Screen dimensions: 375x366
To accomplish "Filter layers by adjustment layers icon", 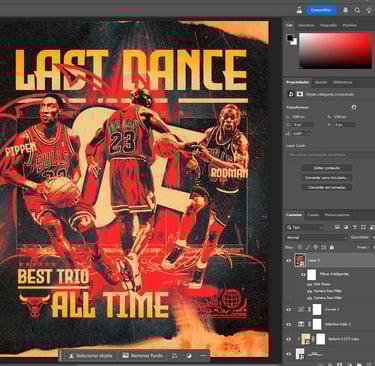I will [x=346, y=227].
